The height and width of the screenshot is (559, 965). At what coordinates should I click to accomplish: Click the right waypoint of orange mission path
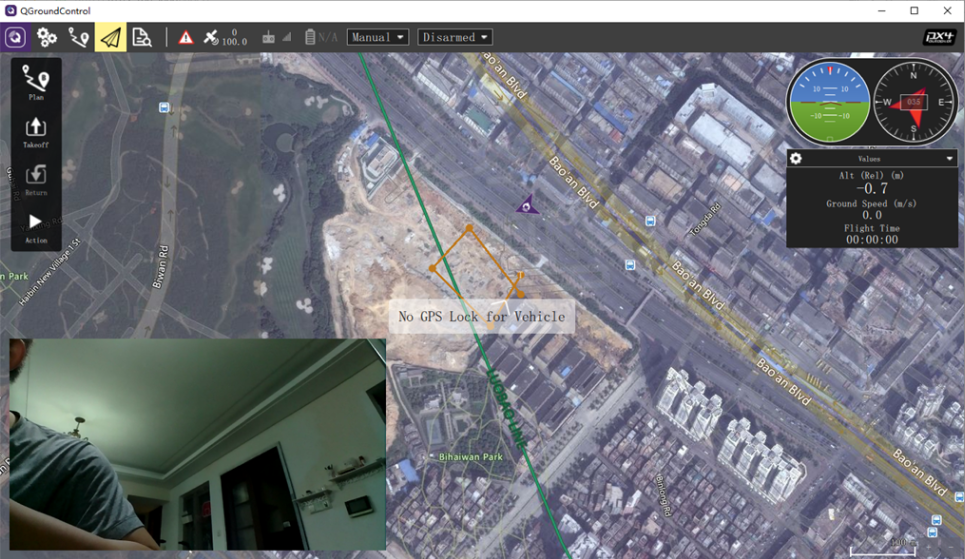pos(520,294)
